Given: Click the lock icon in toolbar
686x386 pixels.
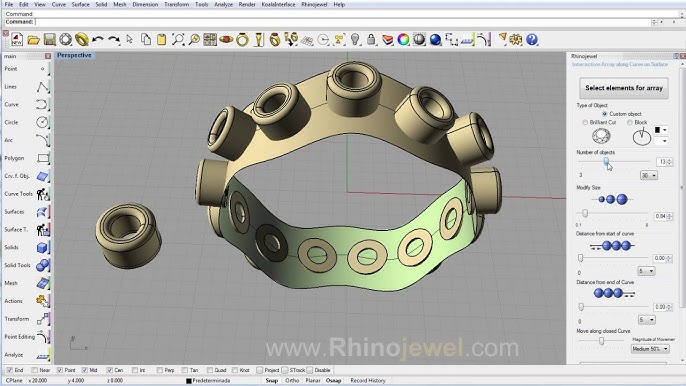Looking at the screenshot, I should pyautogui.click(x=371, y=40).
